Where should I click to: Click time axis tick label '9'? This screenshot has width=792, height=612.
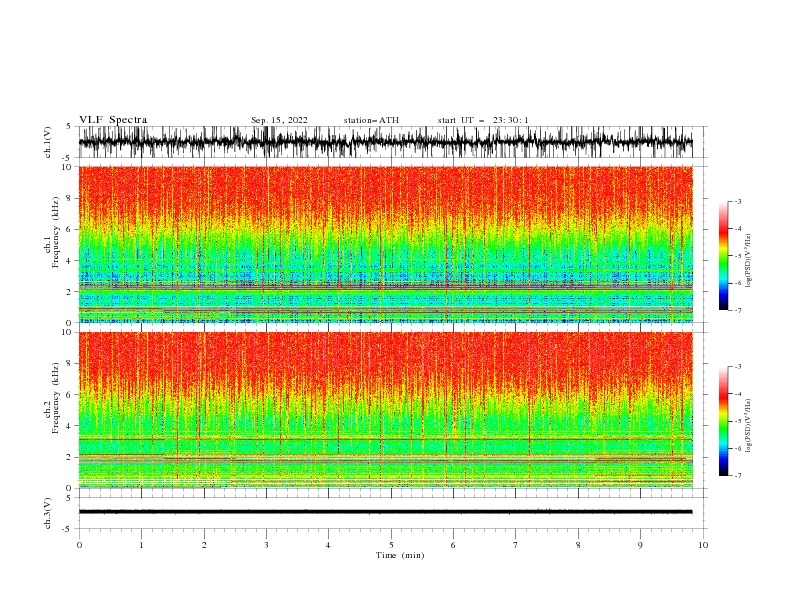[640, 545]
